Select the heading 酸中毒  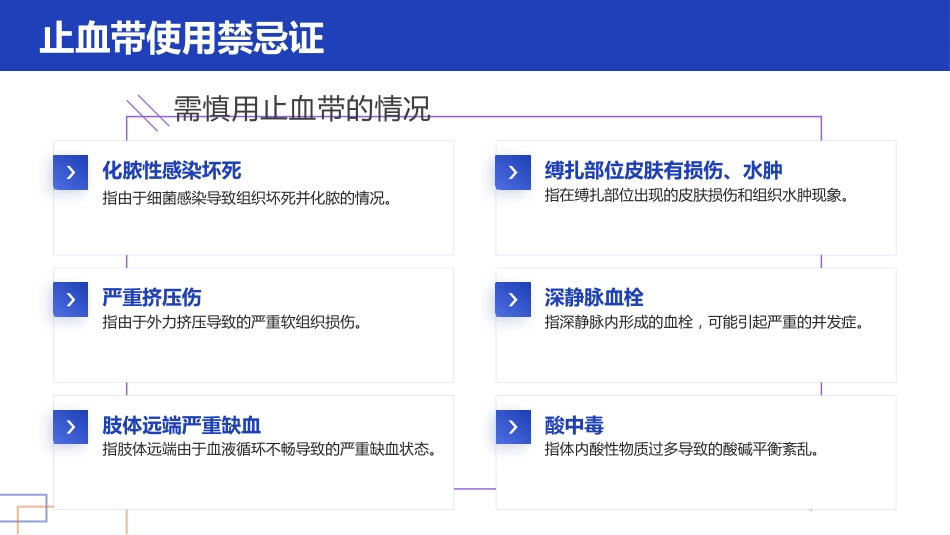[x=574, y=425]
